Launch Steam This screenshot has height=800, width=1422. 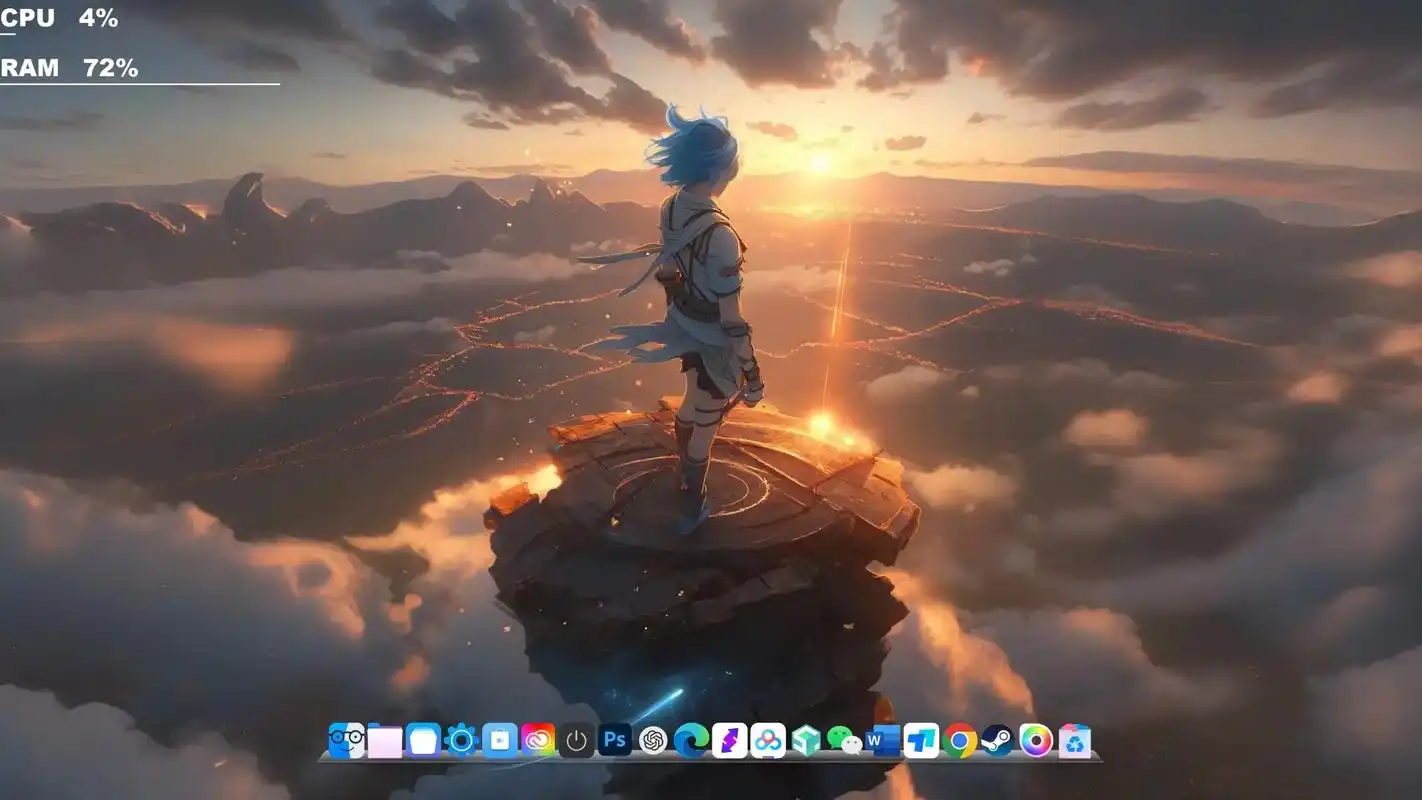(995, 741)
